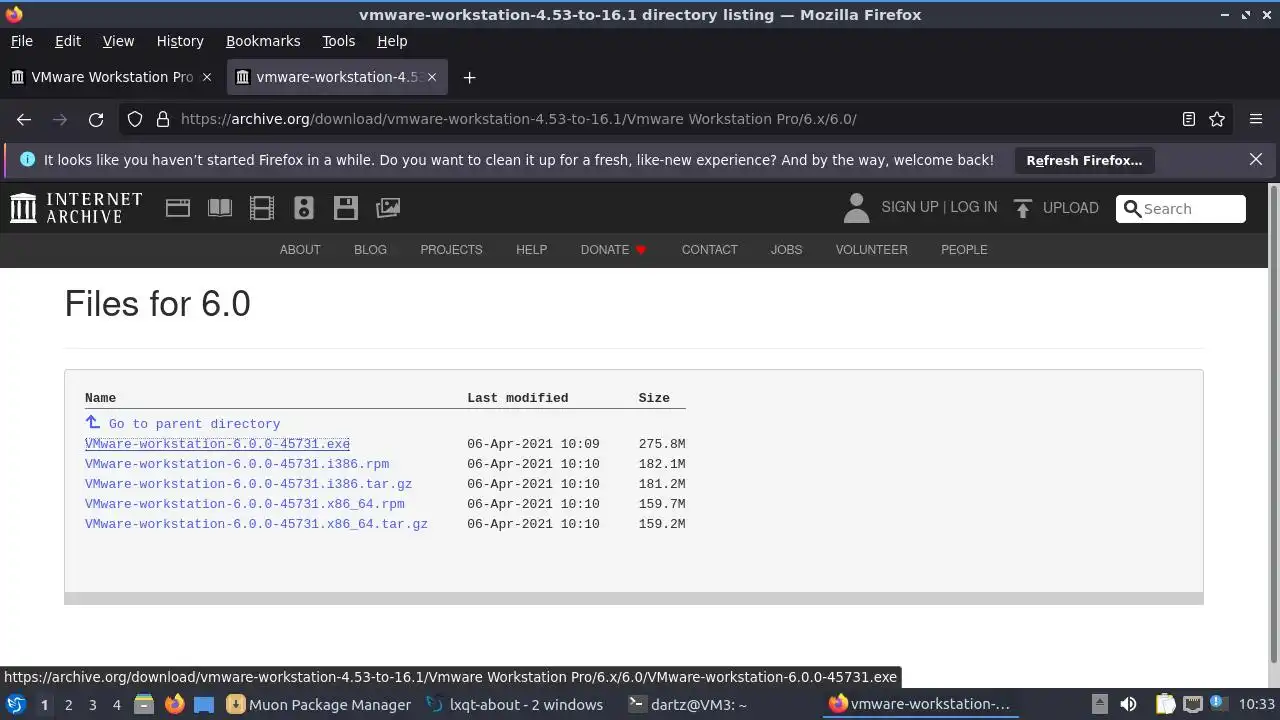Open the Texts book icon
Viewport: 1280px width, 720px height.
[x=220, y=208]
